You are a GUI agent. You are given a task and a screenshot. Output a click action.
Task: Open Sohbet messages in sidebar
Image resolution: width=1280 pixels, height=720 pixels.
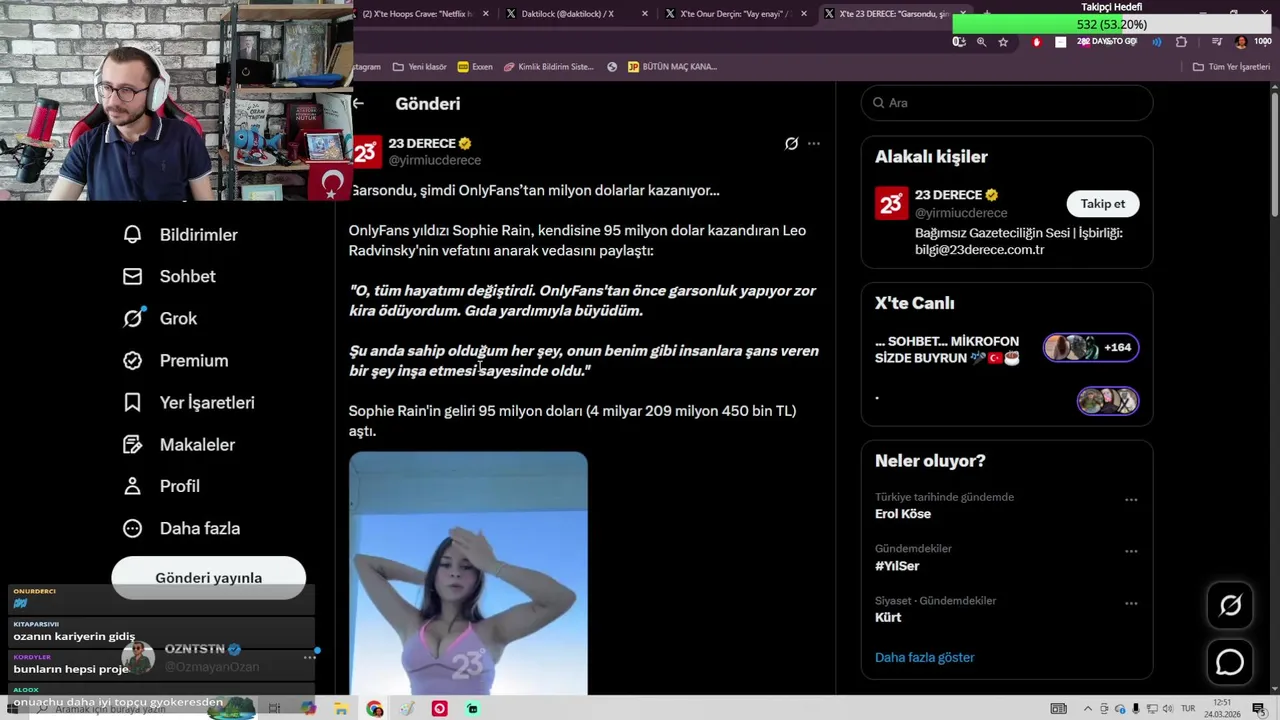click(169, 276)
